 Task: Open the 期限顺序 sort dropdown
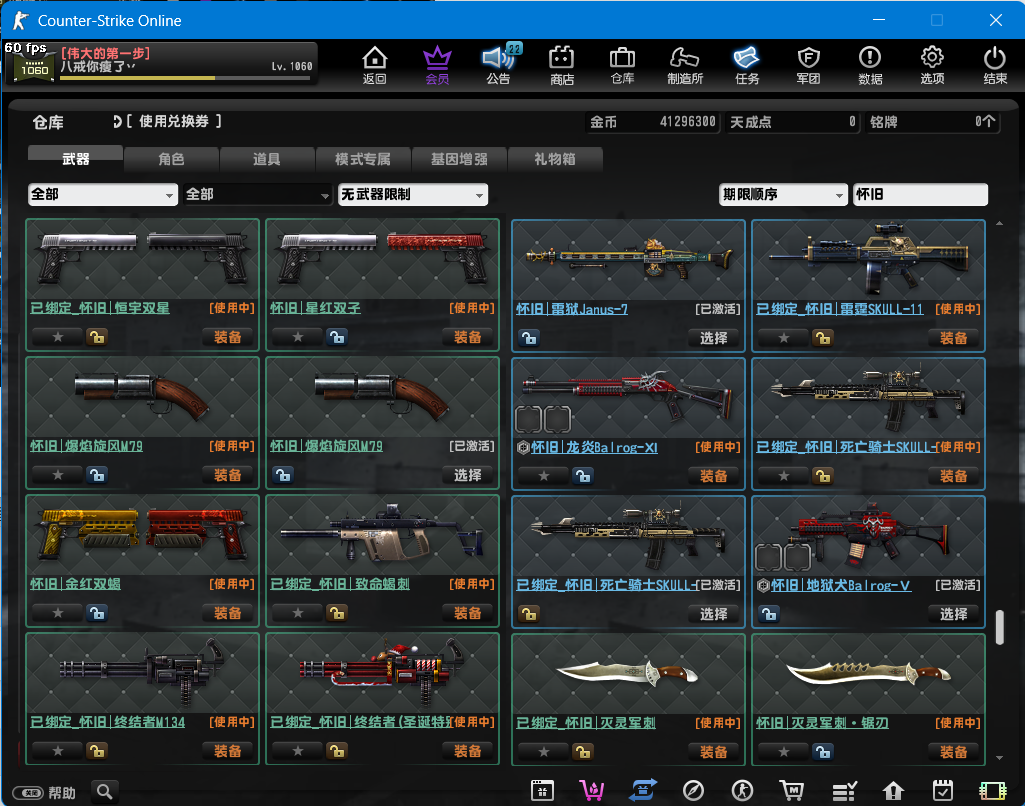click(x=782, y=194)
